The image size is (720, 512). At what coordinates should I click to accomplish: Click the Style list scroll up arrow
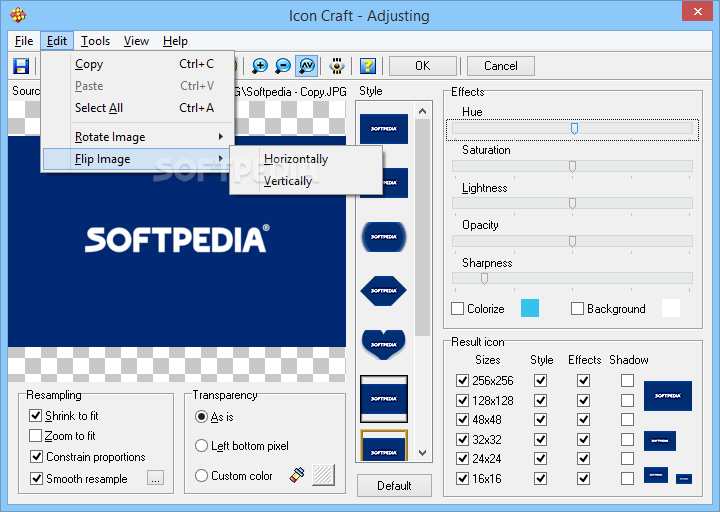(422, 111)
